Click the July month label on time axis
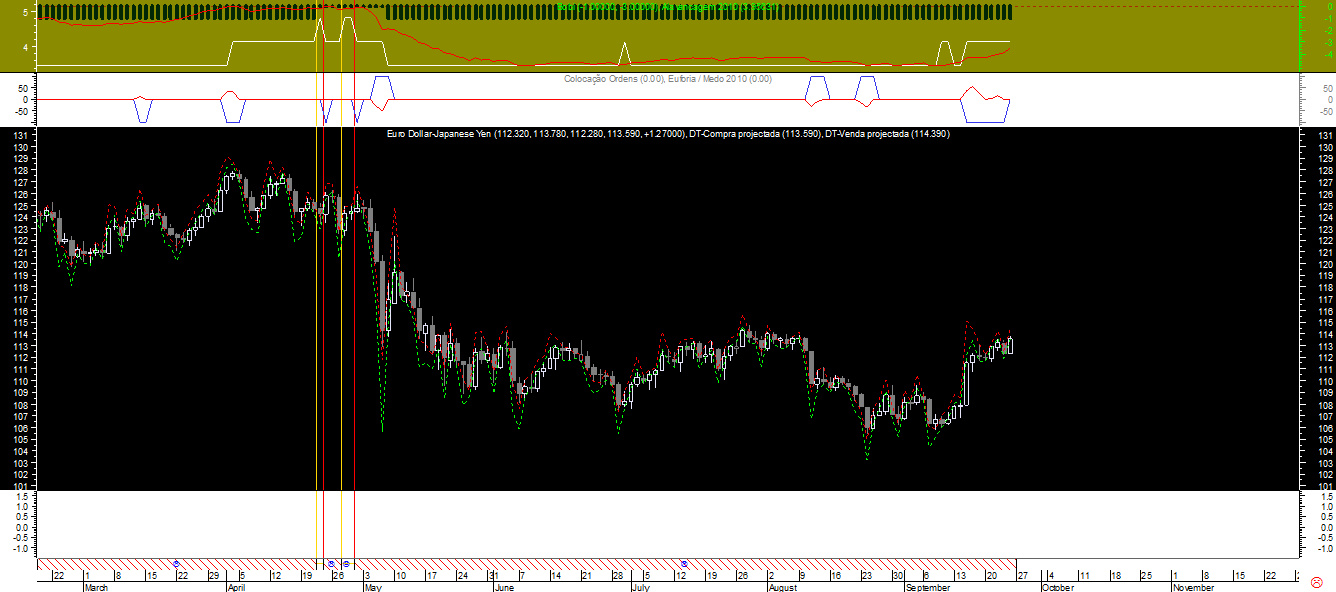Screen dimensions: 1336x592 click(641, 587)
